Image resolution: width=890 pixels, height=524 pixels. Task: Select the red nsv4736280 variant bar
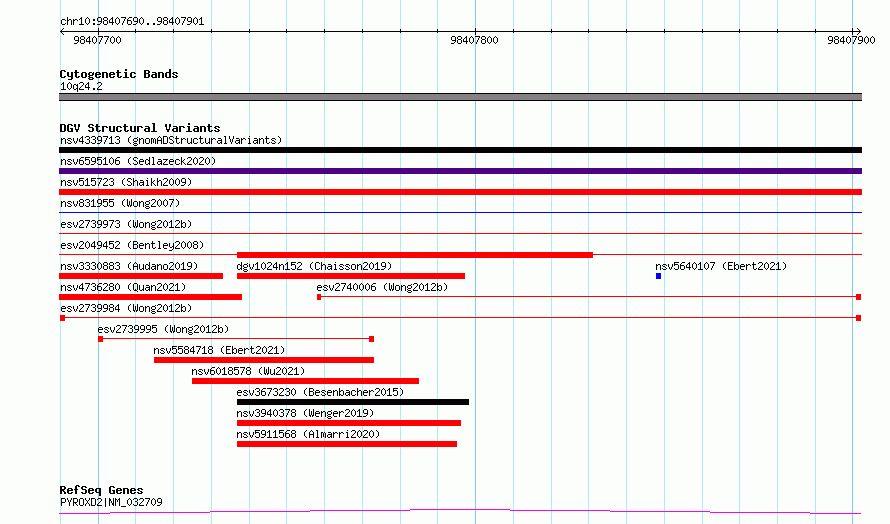[x=150, y=297]
